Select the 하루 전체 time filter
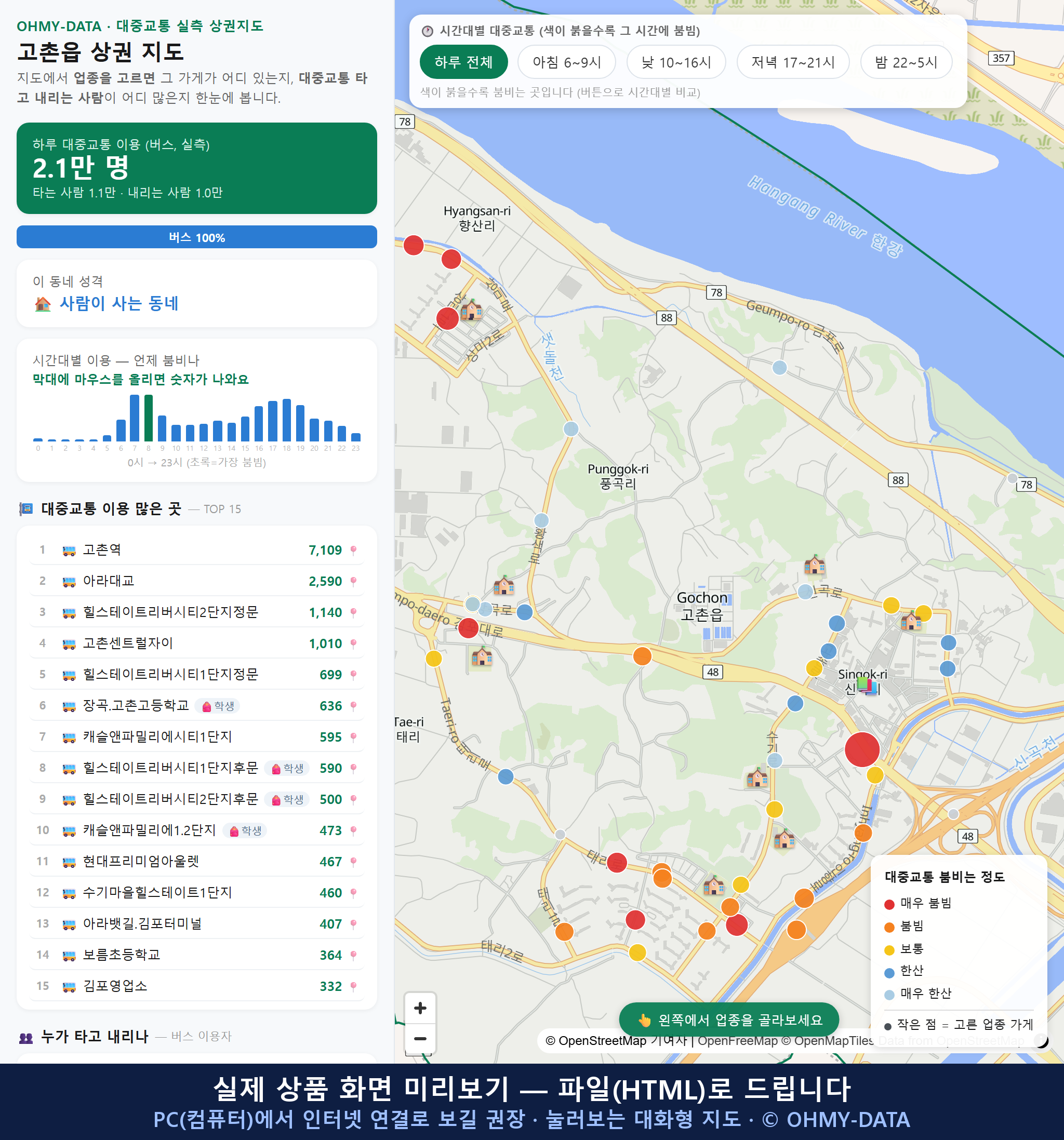The width and height of the screenshot is (1064, 1140). pos(463,62)
